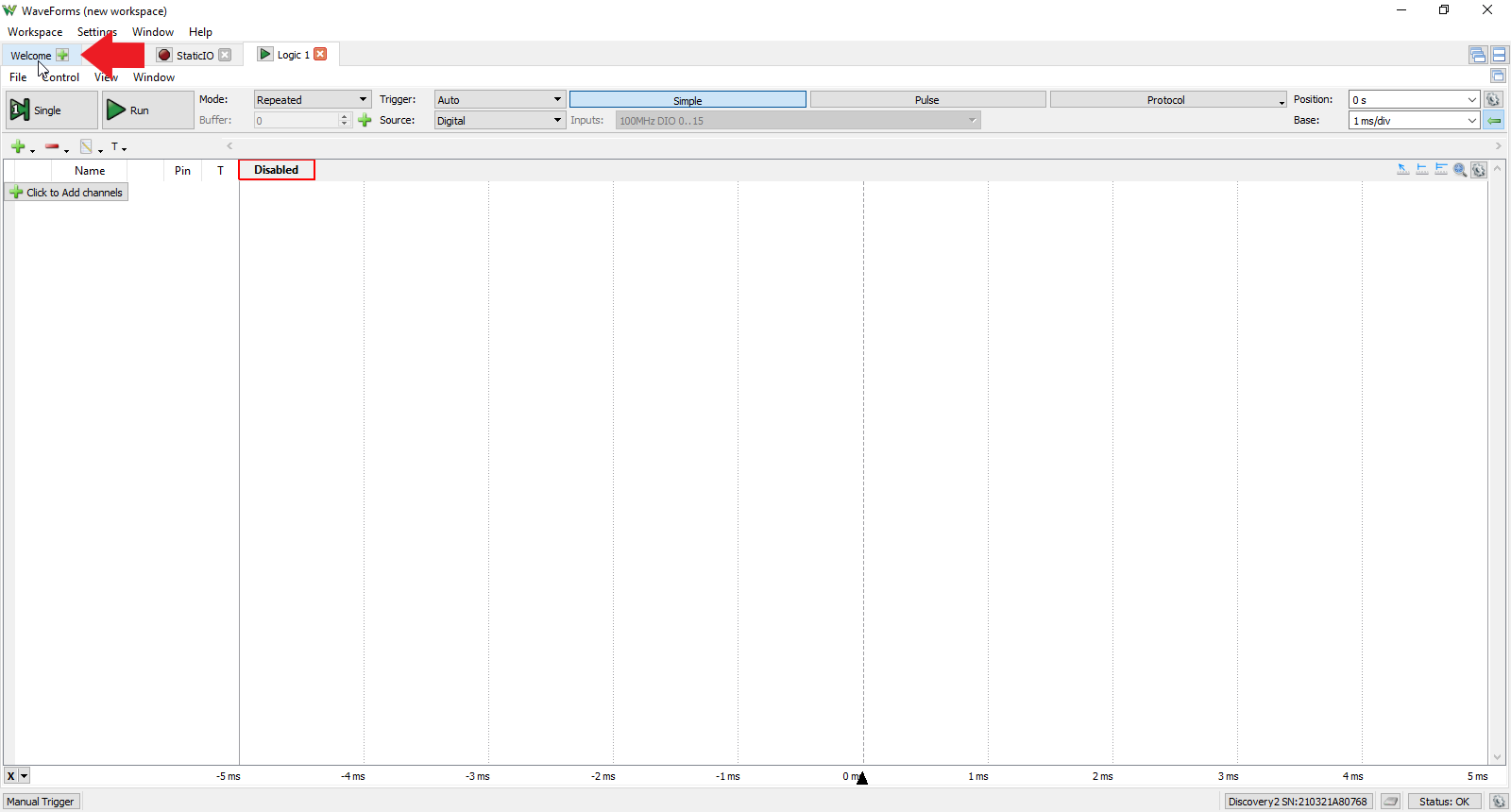Click to Add channels button
The height and width of the screenshot is (812, 1511).
(x=66, y=193)
